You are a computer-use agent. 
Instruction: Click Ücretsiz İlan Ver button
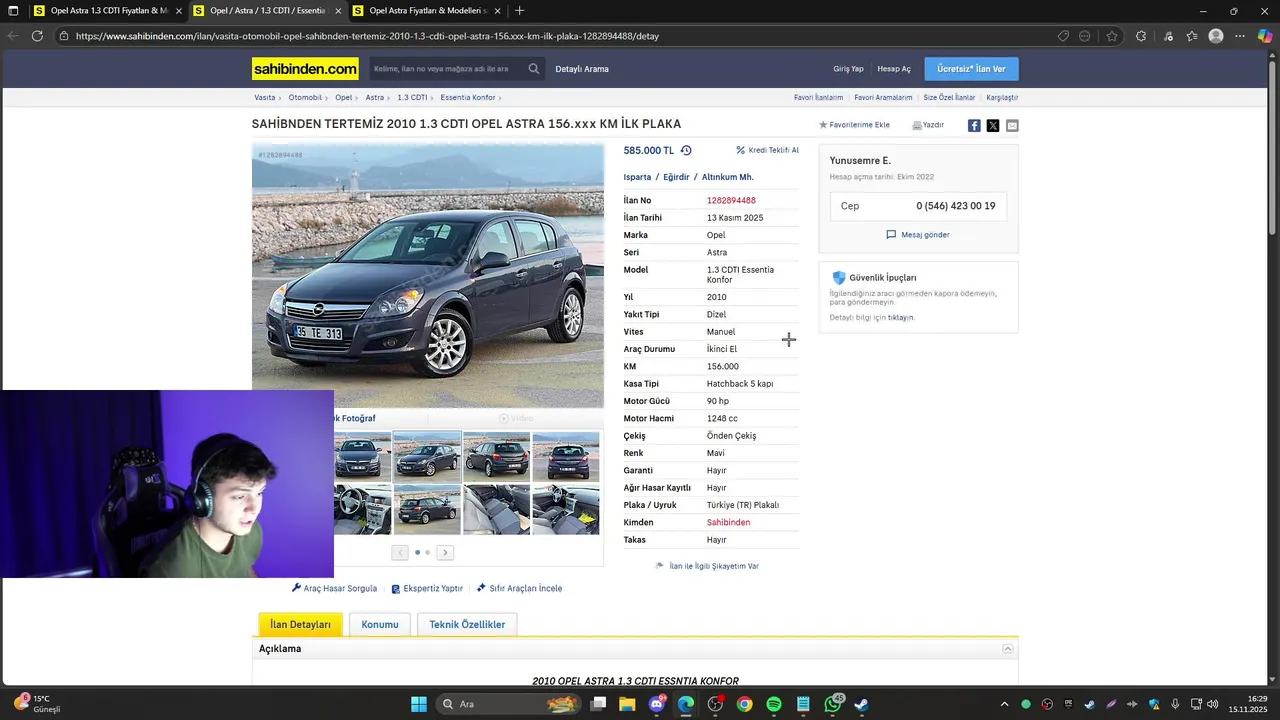[x=971, y=69]
